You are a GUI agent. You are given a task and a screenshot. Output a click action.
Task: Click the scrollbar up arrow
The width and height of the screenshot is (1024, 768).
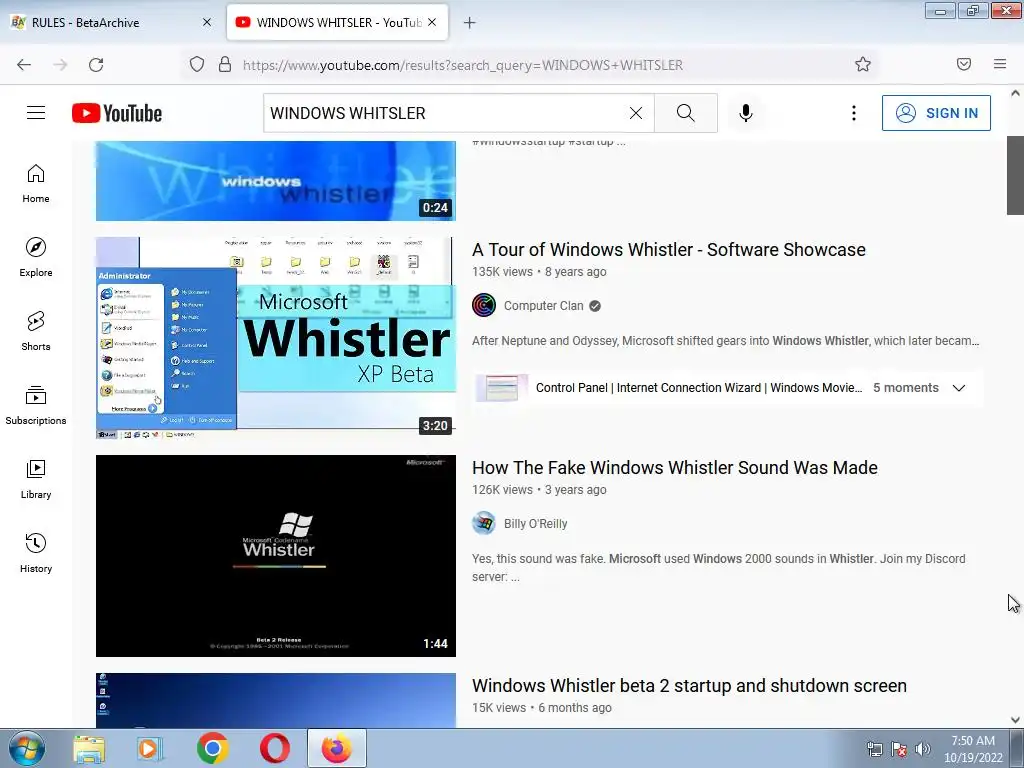pyautogui.click(x=1015, y=93)
